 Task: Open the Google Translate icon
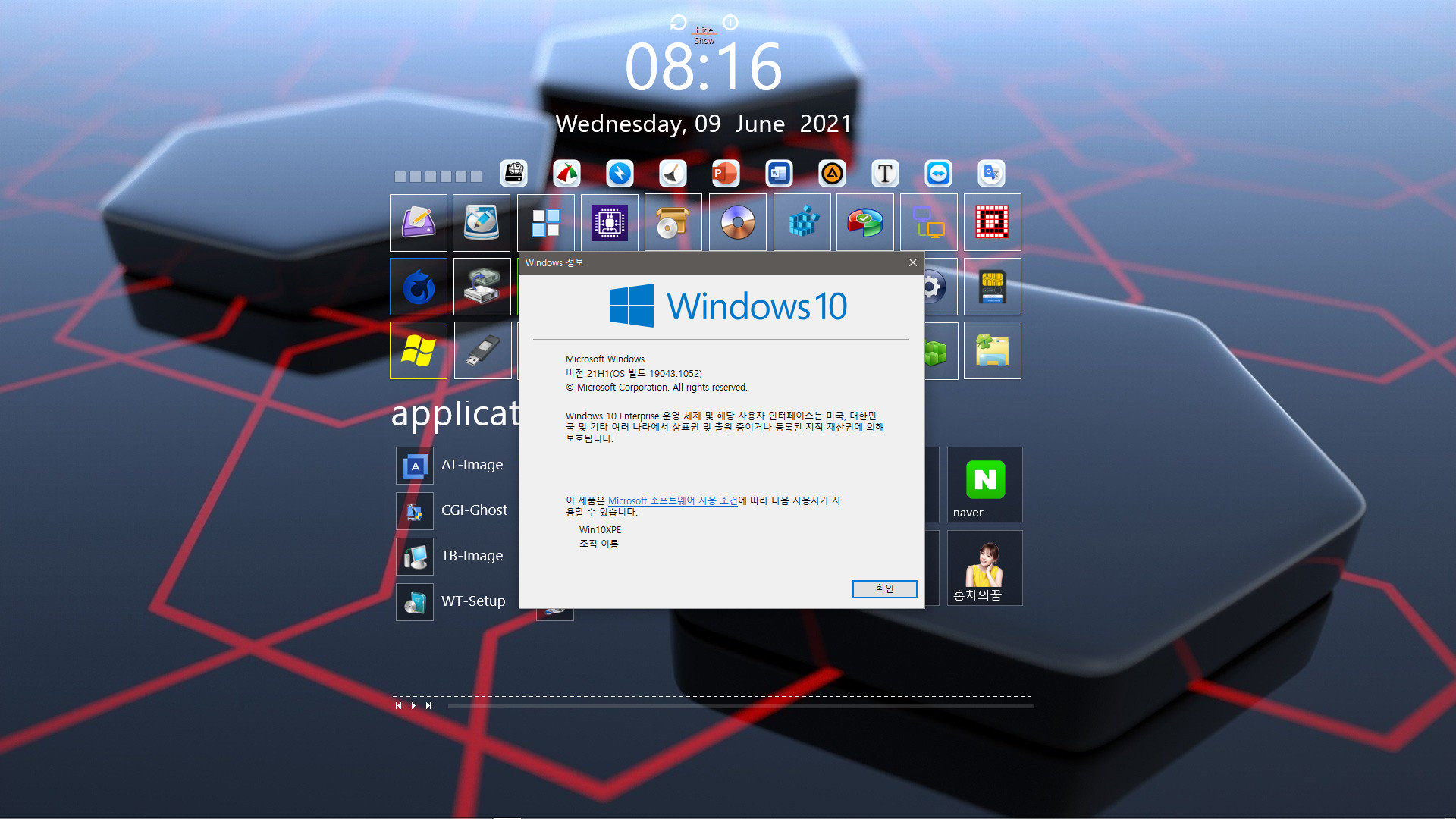[x=991, y=174]
